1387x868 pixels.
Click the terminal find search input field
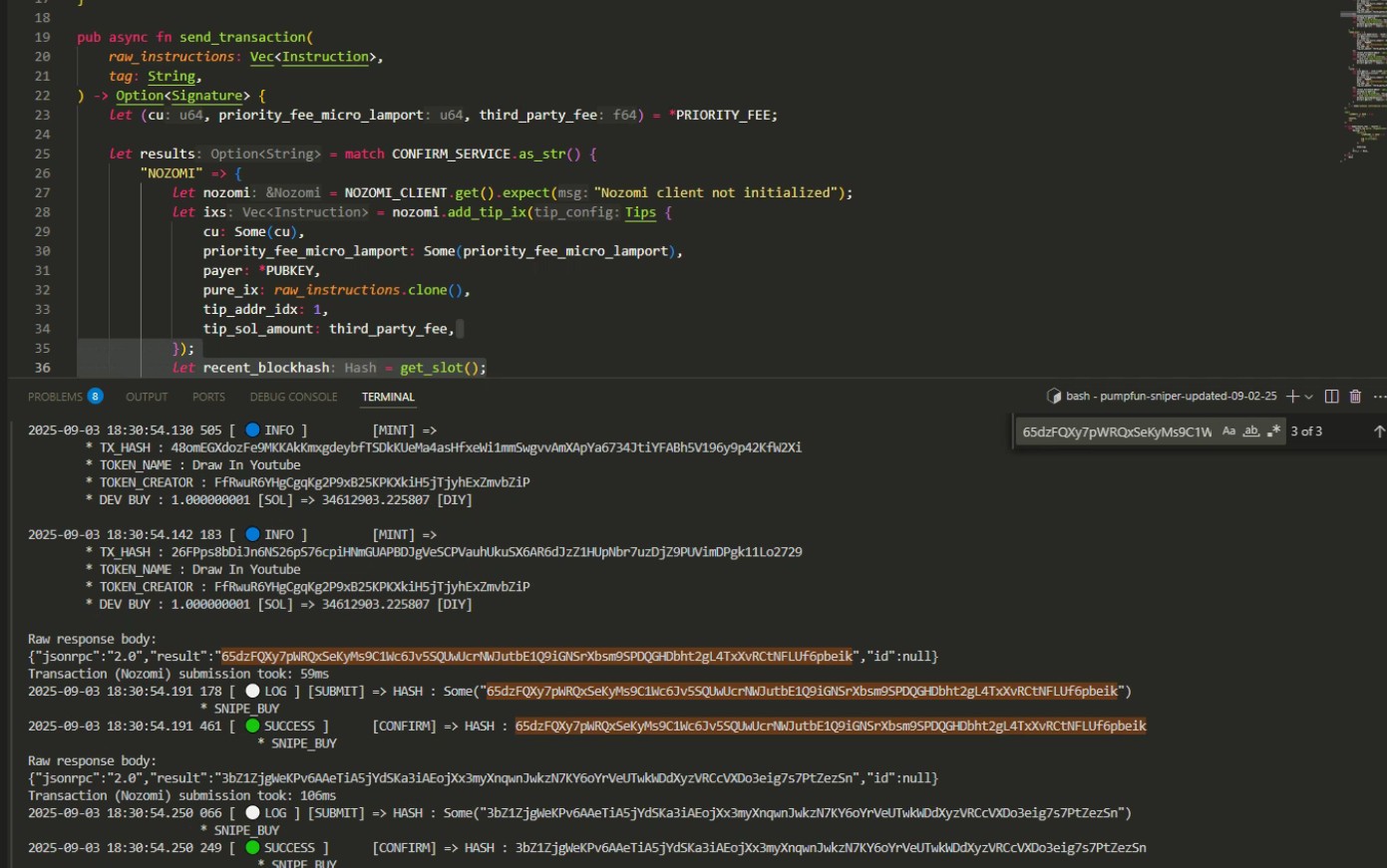coord(1116,432)
